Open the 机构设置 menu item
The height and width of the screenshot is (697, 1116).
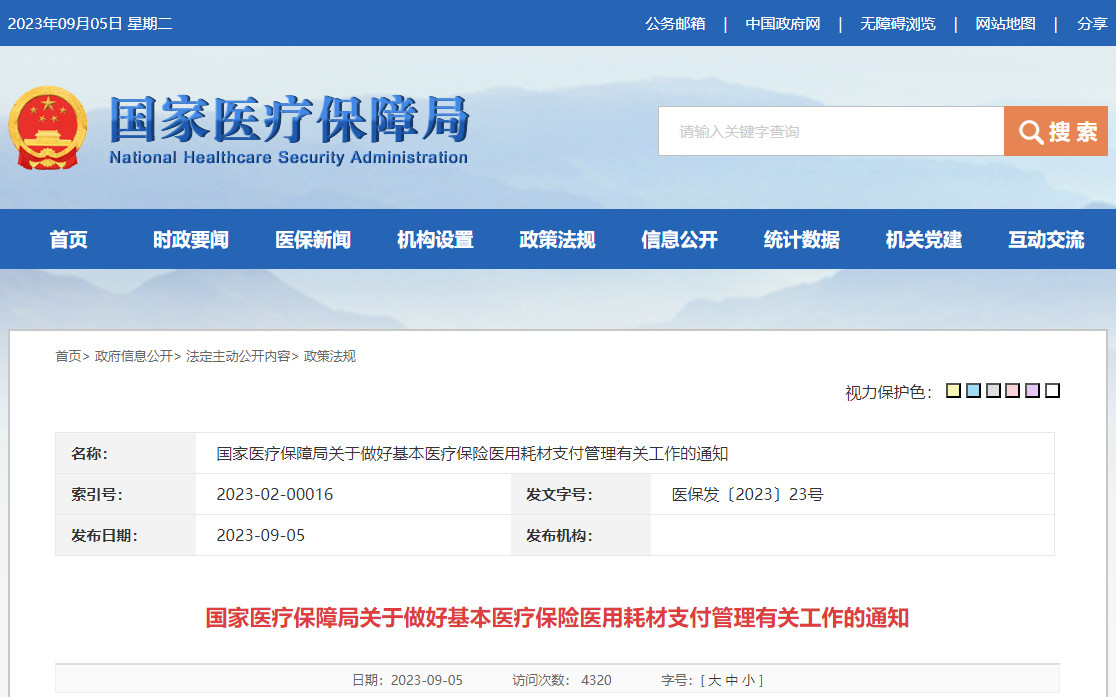(433, 239)
